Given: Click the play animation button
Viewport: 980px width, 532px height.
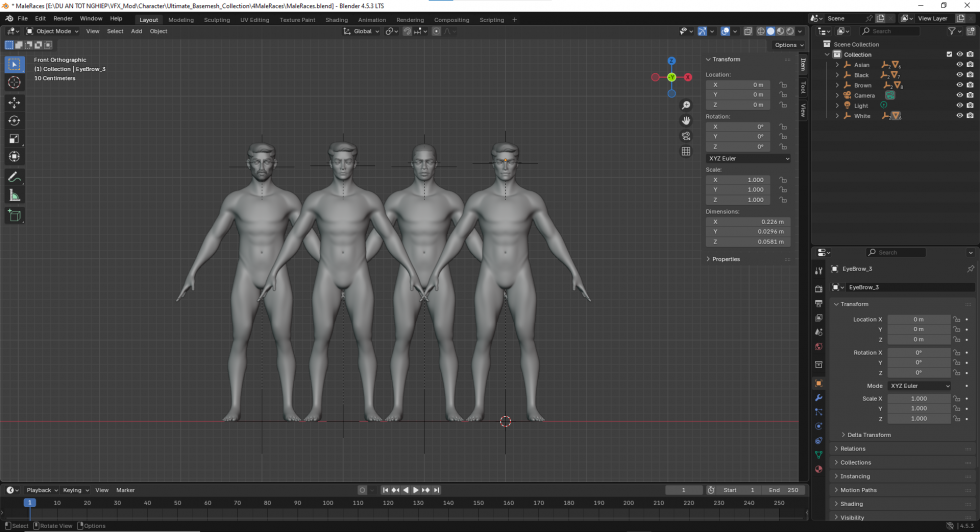Looking at the screenshot, I should click(416, 490).
